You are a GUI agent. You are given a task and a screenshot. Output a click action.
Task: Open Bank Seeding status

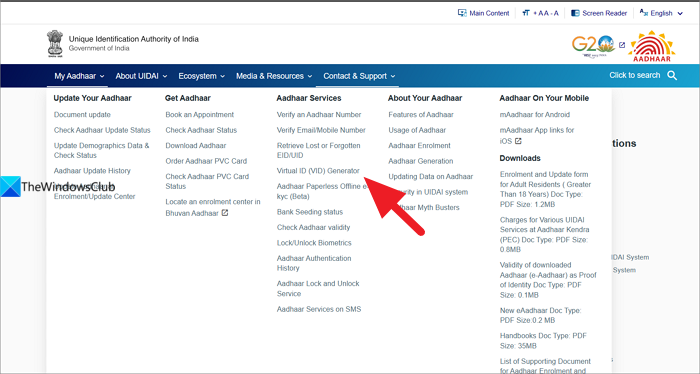click(310, 212)
